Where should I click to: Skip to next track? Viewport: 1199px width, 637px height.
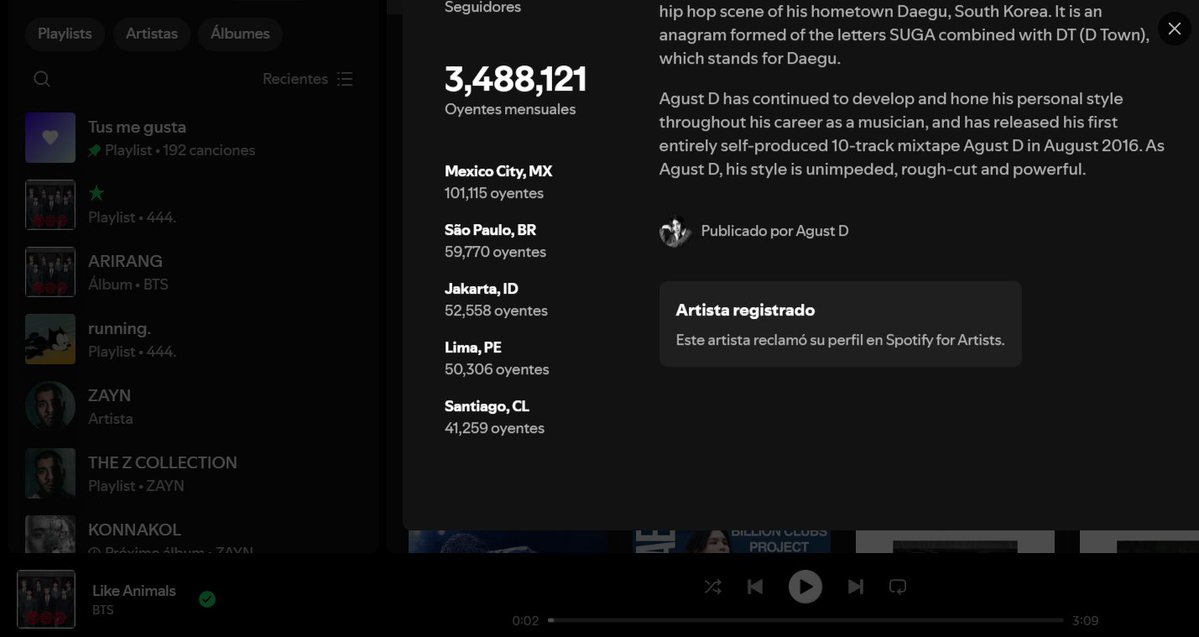pyautogui.click(x=856, y=587)
